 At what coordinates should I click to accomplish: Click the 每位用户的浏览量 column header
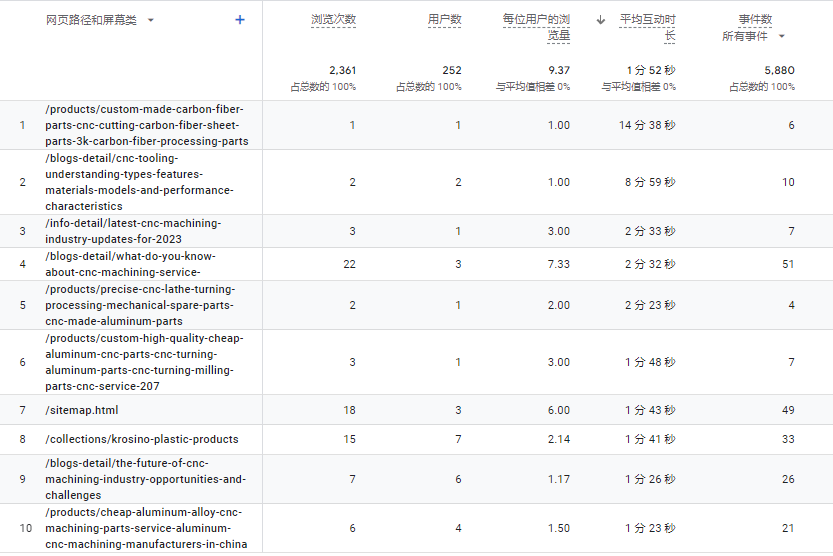(537, 28)
